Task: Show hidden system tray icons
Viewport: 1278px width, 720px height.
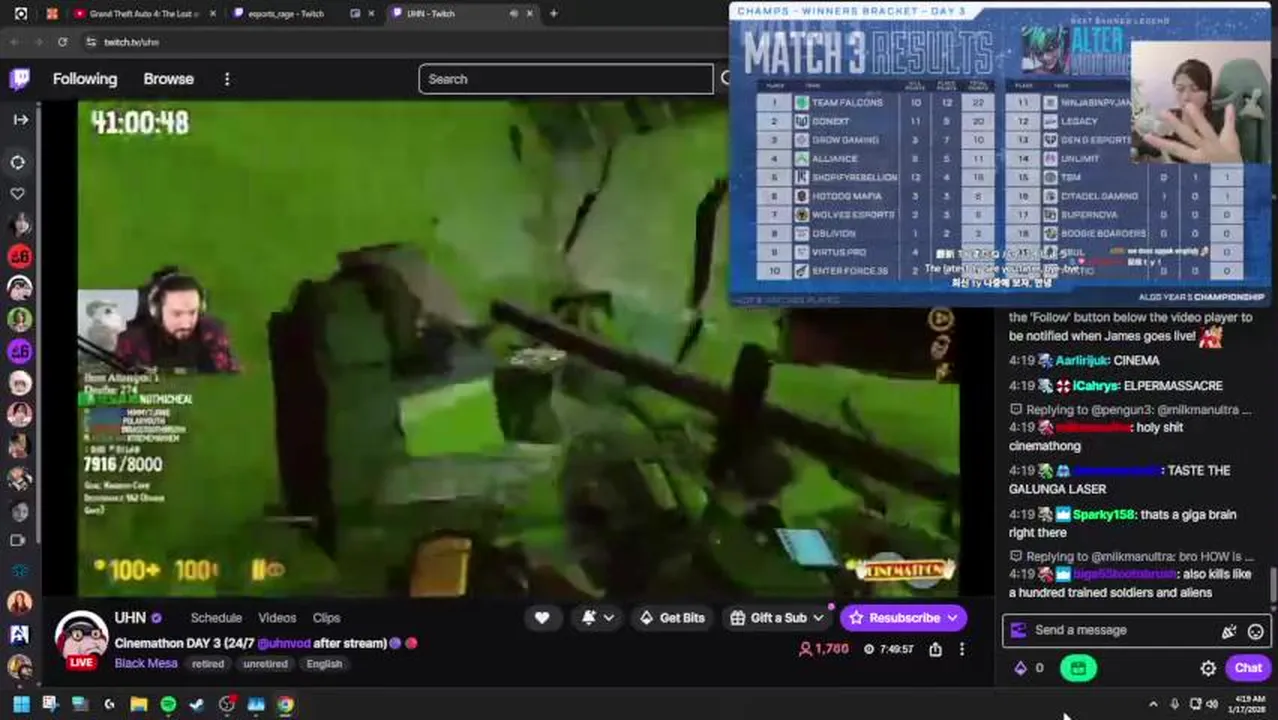Action: click(1153, 704)
